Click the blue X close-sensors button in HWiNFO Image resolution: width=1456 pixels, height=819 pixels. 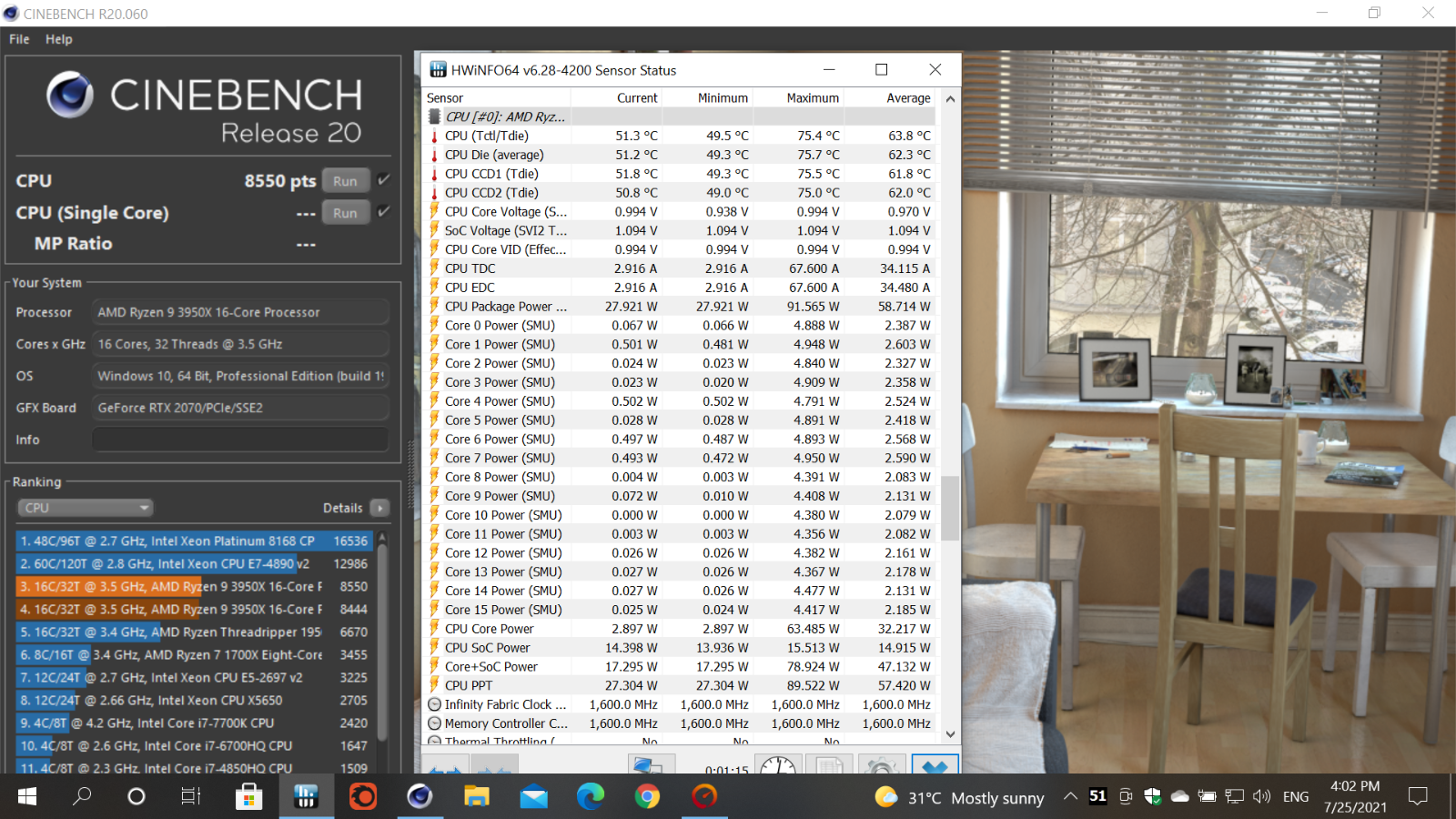point(935,765)
